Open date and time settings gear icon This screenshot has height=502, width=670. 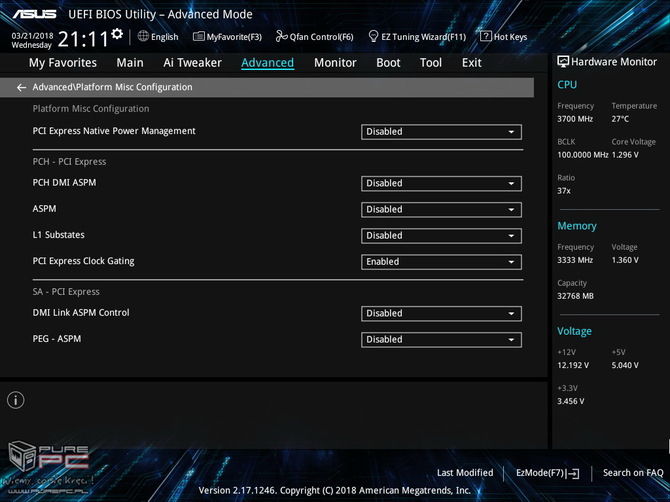click(x=117, y=34)
